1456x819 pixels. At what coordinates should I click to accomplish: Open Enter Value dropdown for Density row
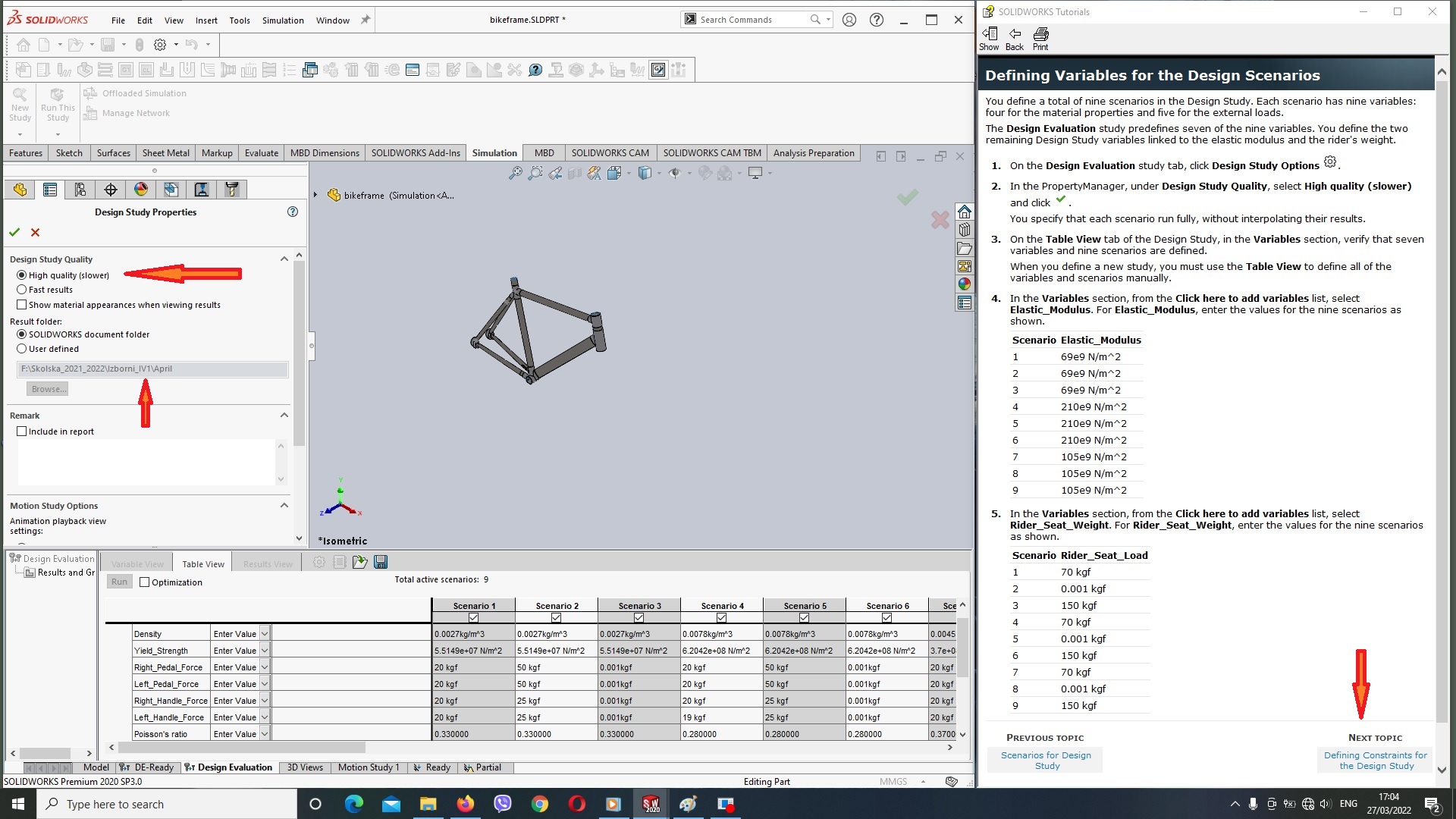tap(265, 634)
